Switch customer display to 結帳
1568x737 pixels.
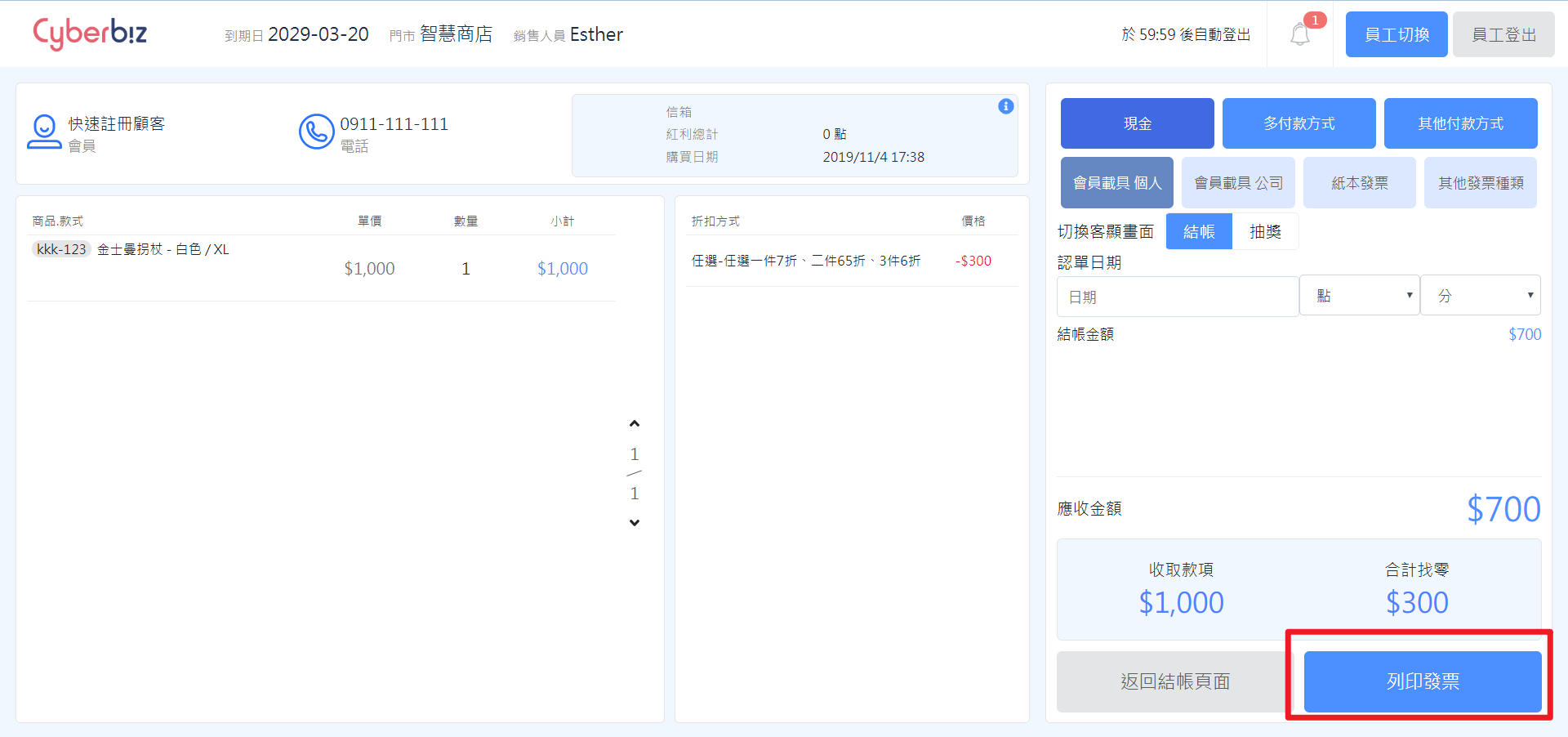[x=1199, y=232]
